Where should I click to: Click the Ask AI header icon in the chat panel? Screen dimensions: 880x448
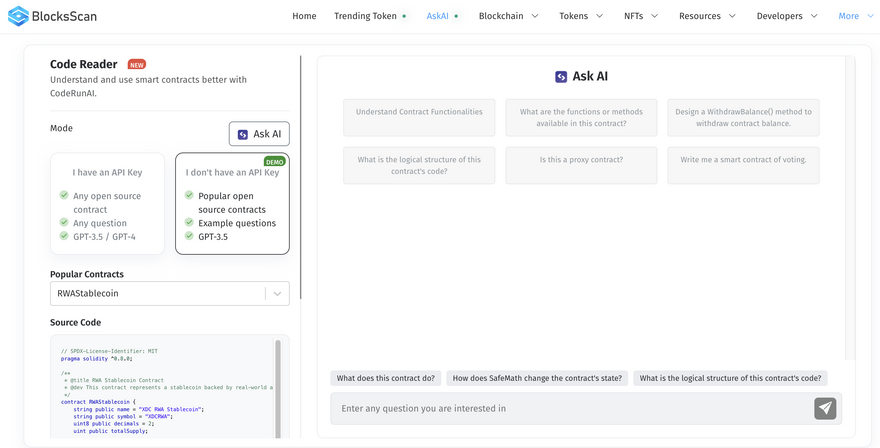561,76
